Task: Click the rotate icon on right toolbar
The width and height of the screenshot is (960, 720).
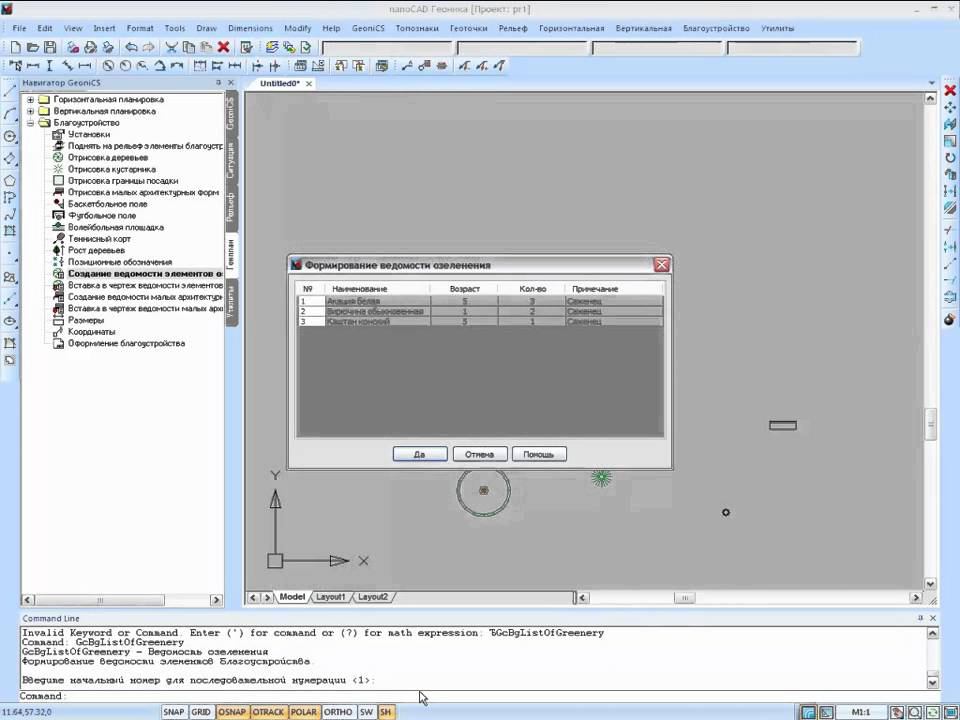Action: tap(950, 158)
